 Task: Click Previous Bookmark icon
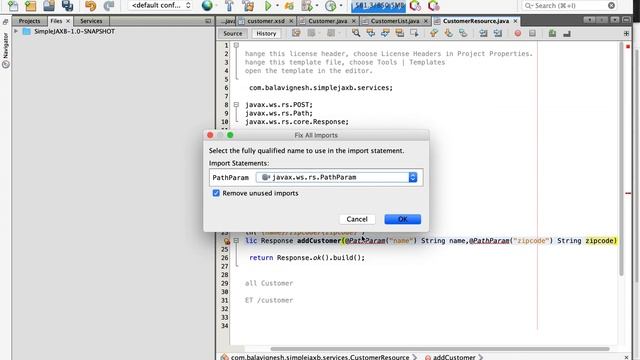click(x=433, y=33)
